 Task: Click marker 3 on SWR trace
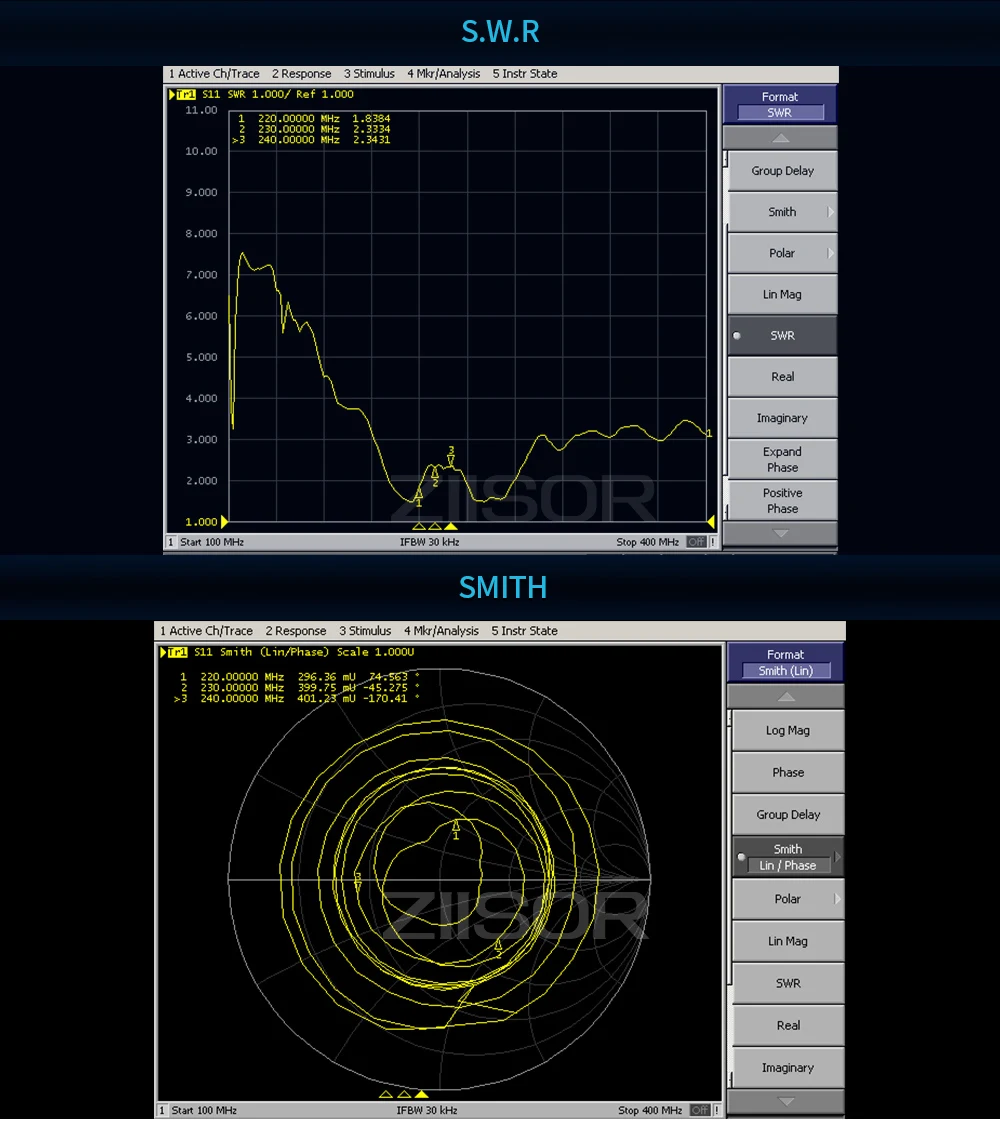[451, 455]
